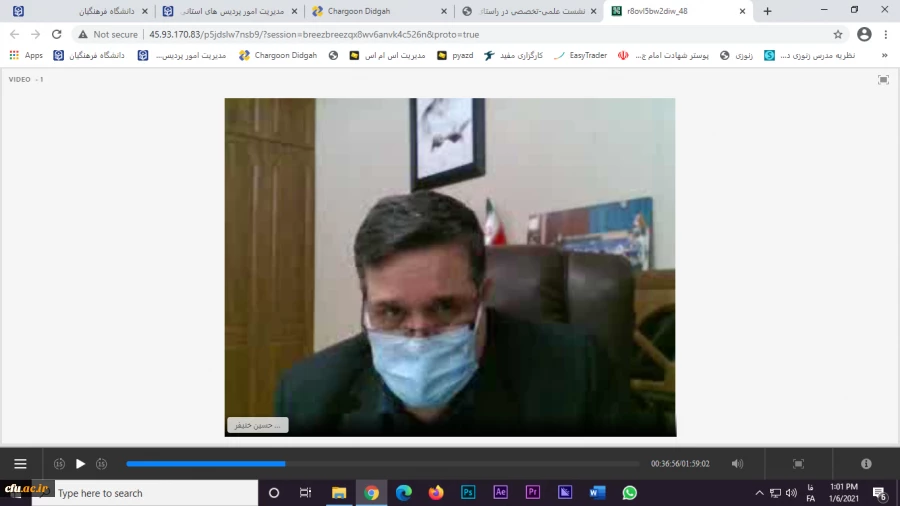
Task: Maximize the video pod at top right
Action: 883,79
